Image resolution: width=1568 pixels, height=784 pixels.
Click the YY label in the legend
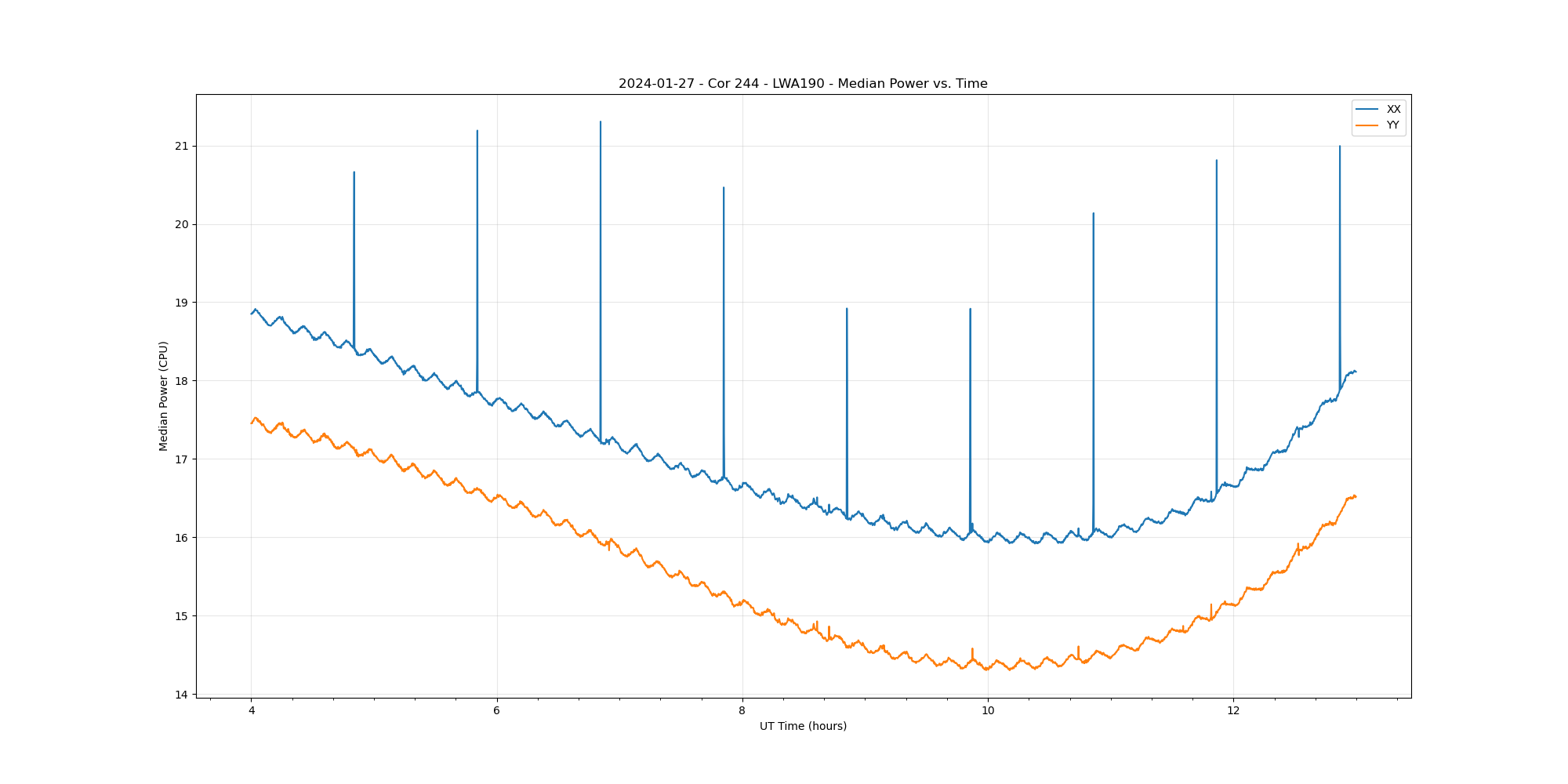(1392, 125)
